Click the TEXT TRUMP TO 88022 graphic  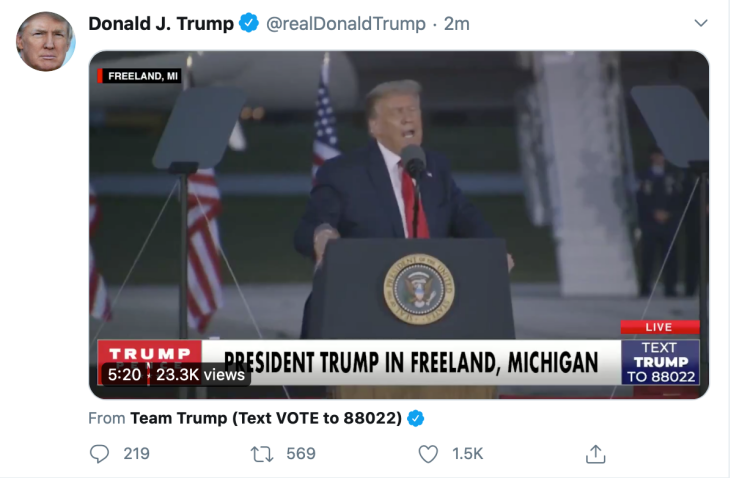pos(660,362)
